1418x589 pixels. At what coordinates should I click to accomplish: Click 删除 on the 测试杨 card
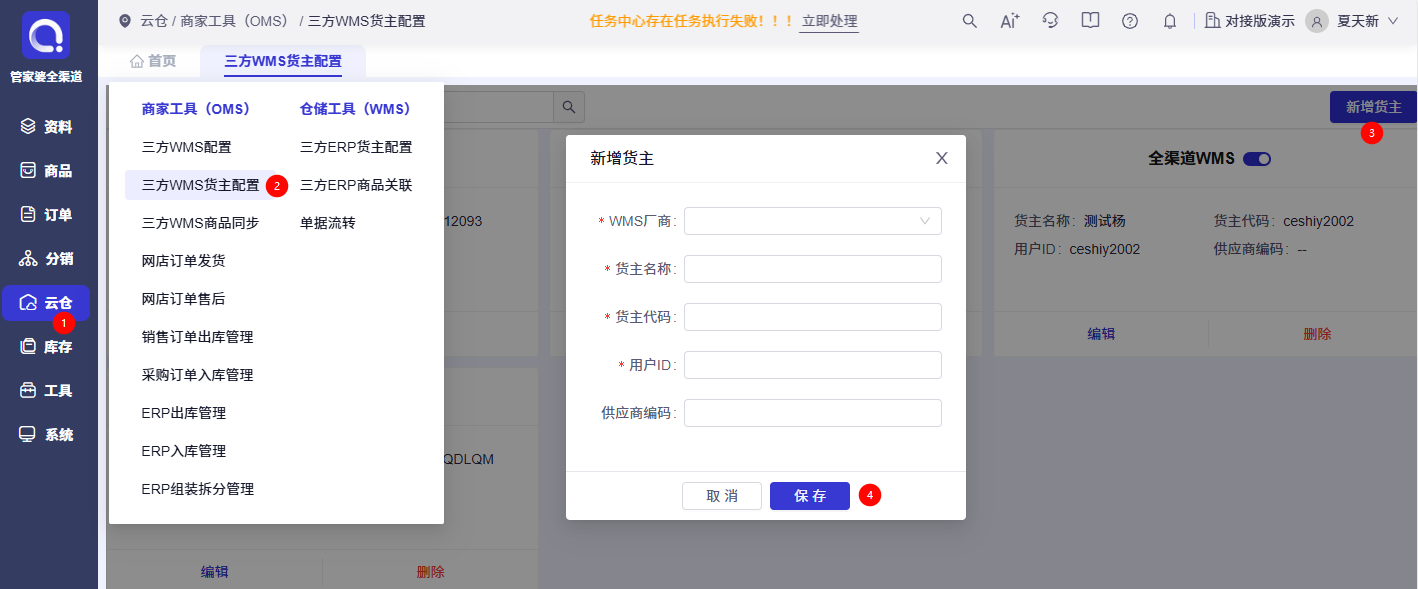point(1317,334)
